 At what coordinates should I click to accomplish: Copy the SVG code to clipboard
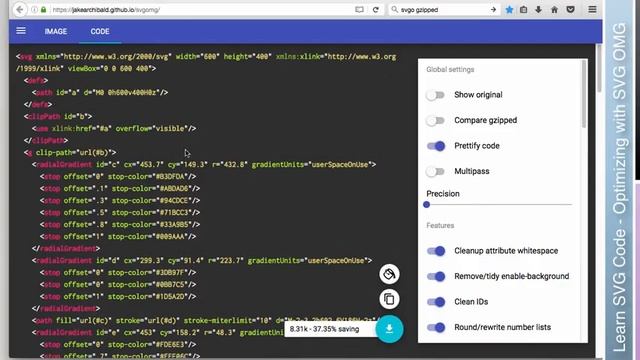(389, 299)
